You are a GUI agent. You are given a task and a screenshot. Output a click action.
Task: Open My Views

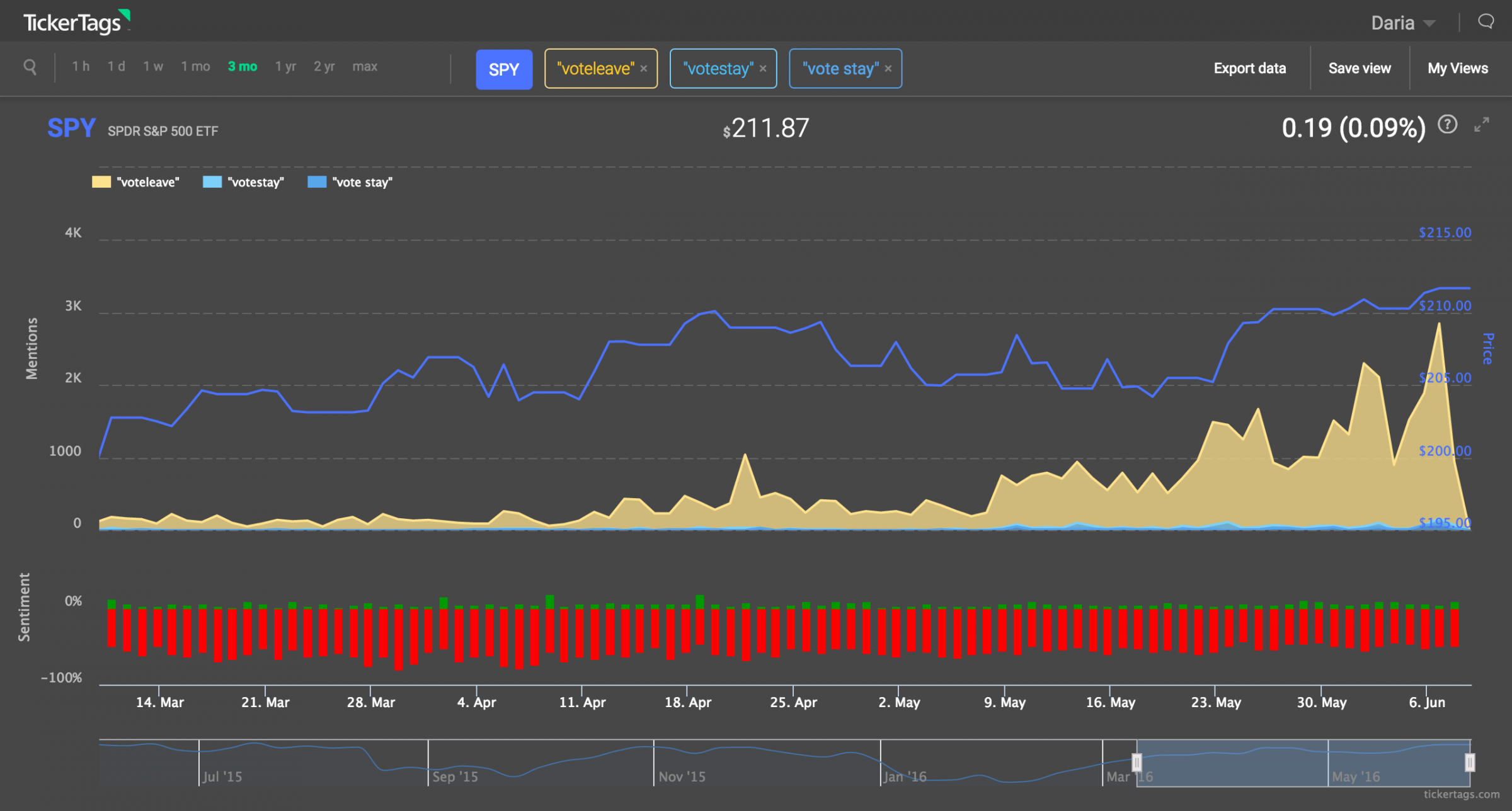(x=1458, y=68)
